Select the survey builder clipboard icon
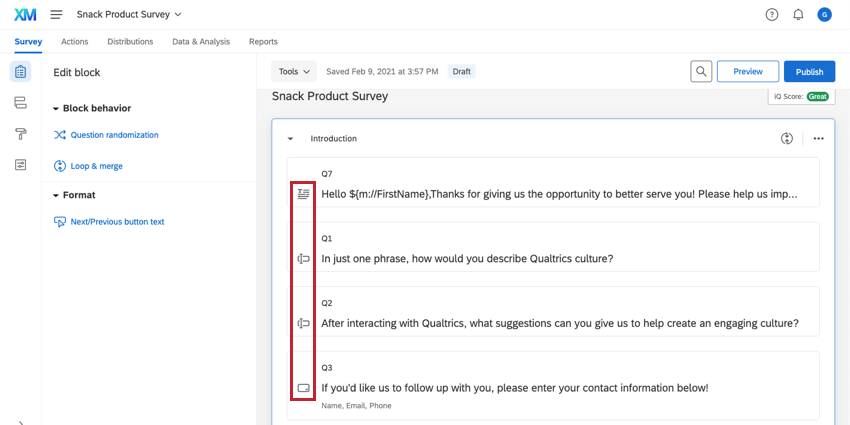The image size is (850, 425). click(x=20, y=72)
